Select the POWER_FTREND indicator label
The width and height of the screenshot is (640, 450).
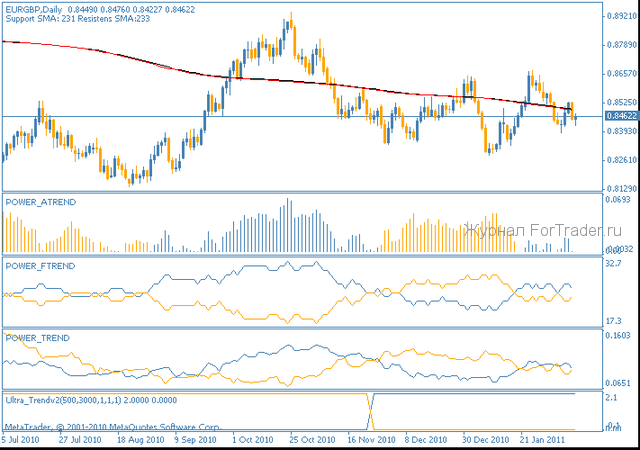[40, 266]
